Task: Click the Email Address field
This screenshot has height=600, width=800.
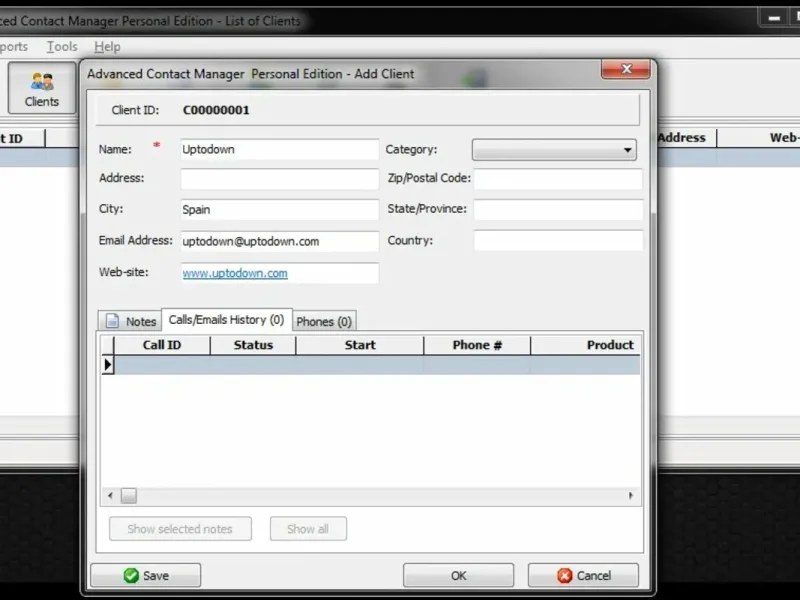Action: tap(280, 241)
